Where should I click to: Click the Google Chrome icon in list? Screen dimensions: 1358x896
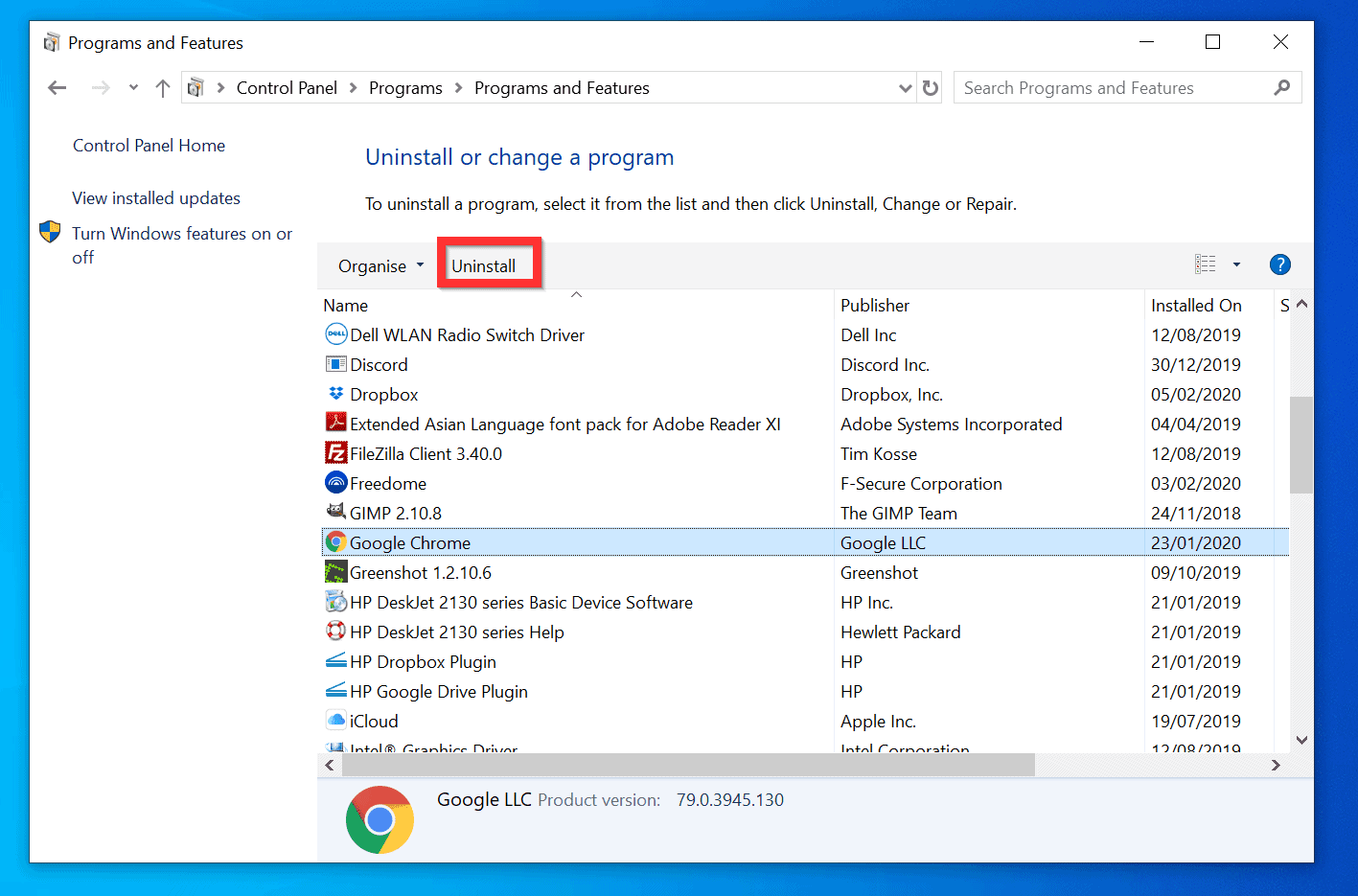pyautogui.click(x=335, y=541)
